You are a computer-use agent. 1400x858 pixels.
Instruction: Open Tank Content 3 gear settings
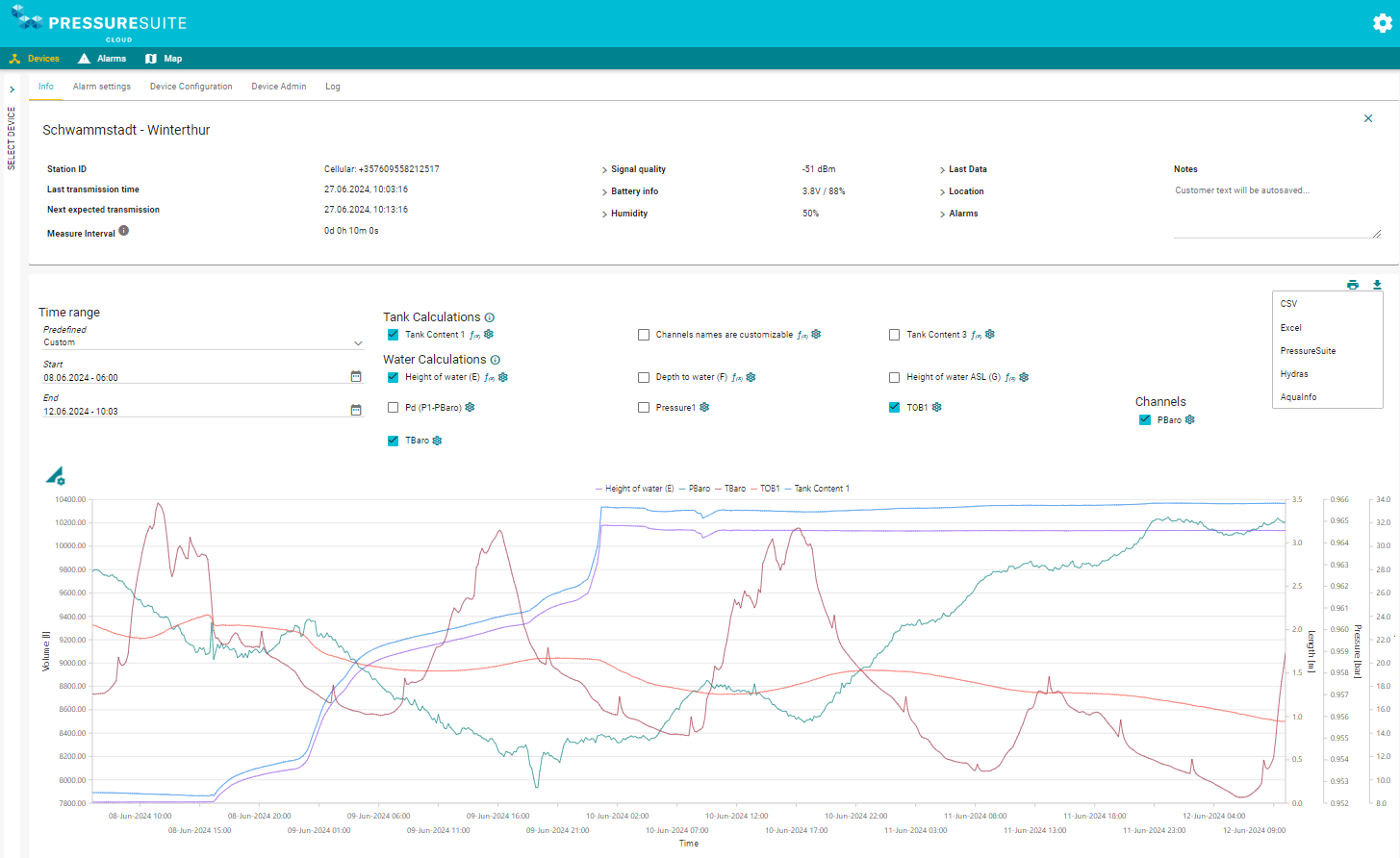click(990, 334)
